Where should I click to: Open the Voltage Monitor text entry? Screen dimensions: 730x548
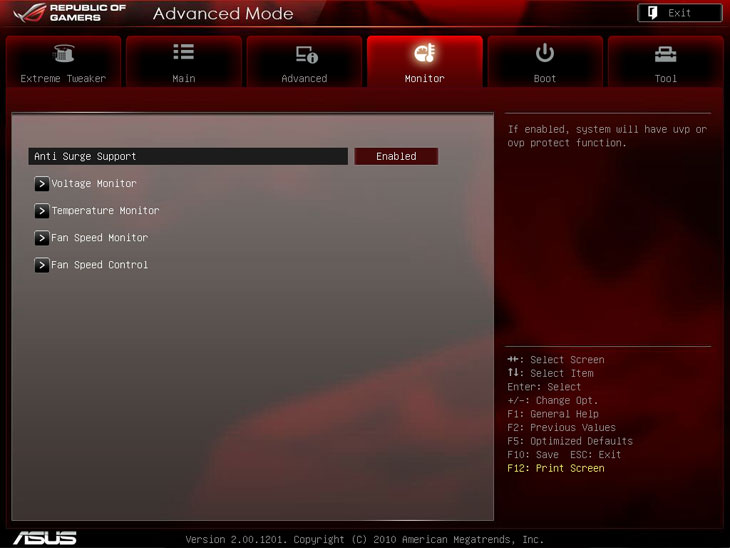[94, 184]
